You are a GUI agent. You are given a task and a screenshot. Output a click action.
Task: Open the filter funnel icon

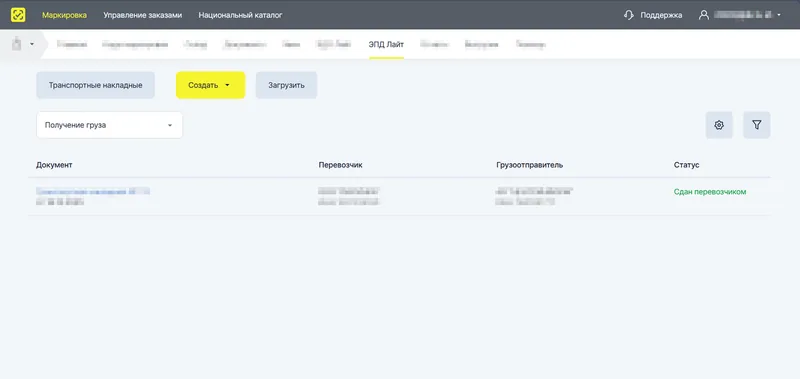757,125
